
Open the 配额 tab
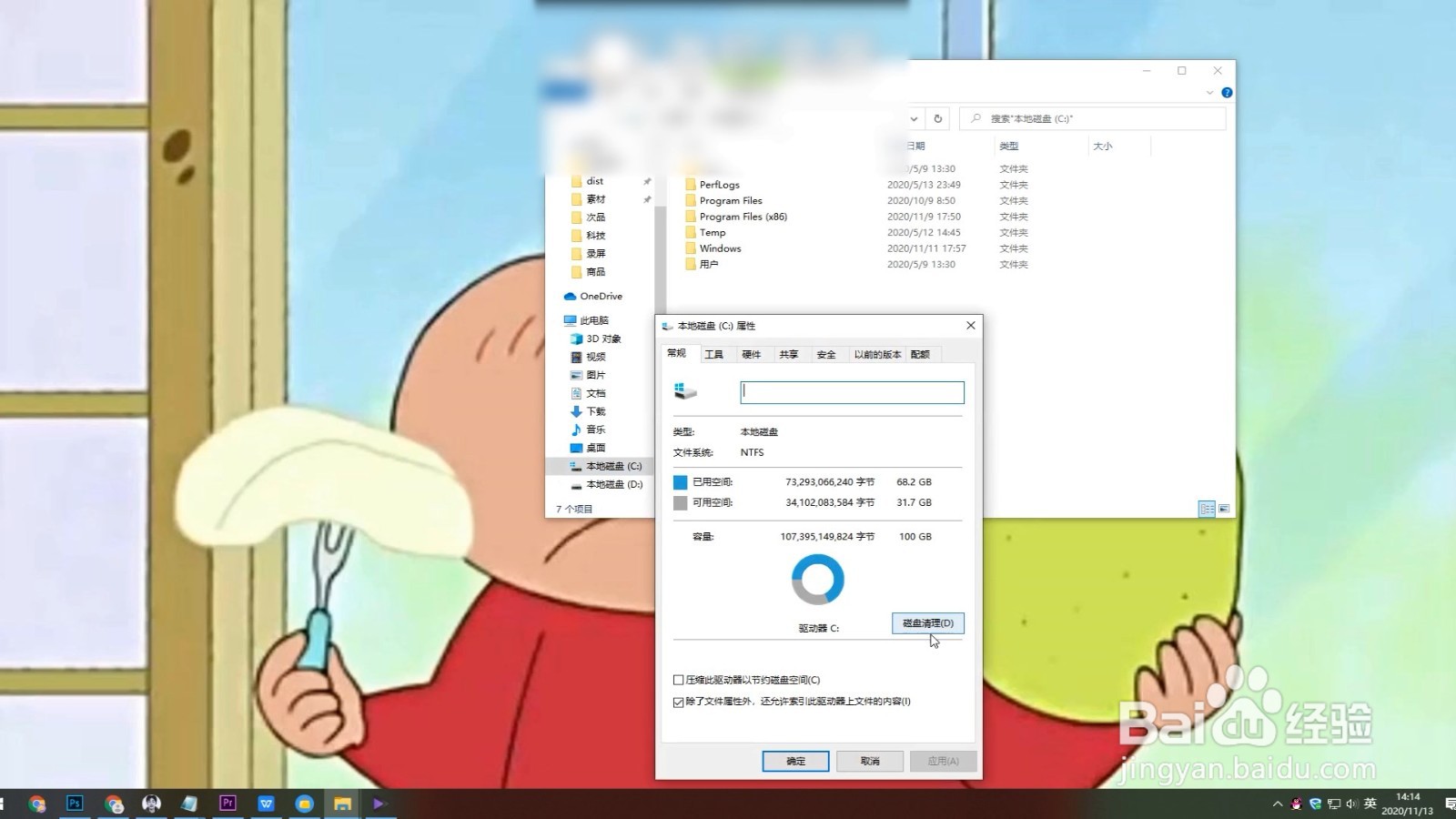click(921, 355)
